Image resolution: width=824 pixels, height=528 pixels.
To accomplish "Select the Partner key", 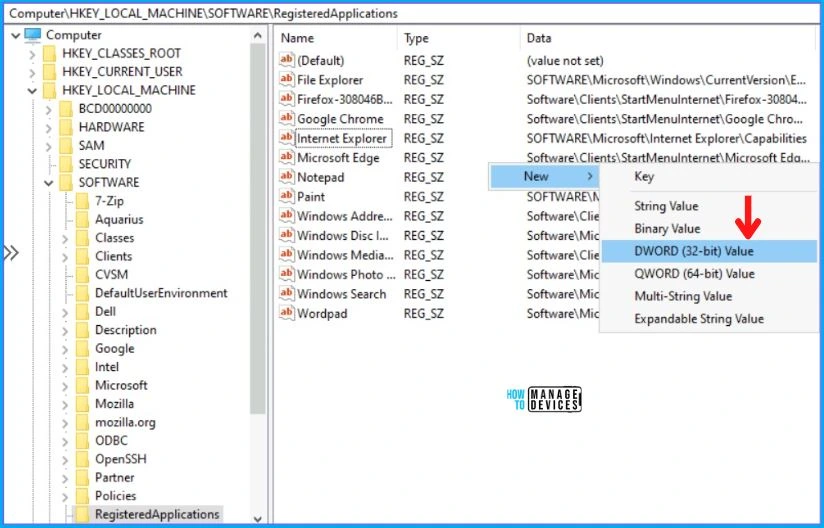I will (115, 478).
